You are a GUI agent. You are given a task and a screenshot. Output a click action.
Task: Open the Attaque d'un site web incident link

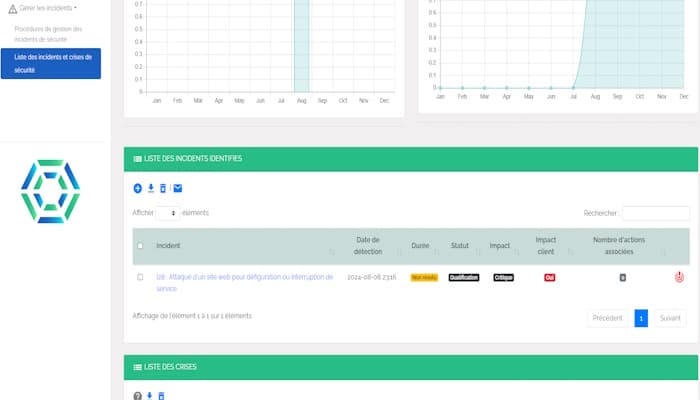tap(245, 283)
